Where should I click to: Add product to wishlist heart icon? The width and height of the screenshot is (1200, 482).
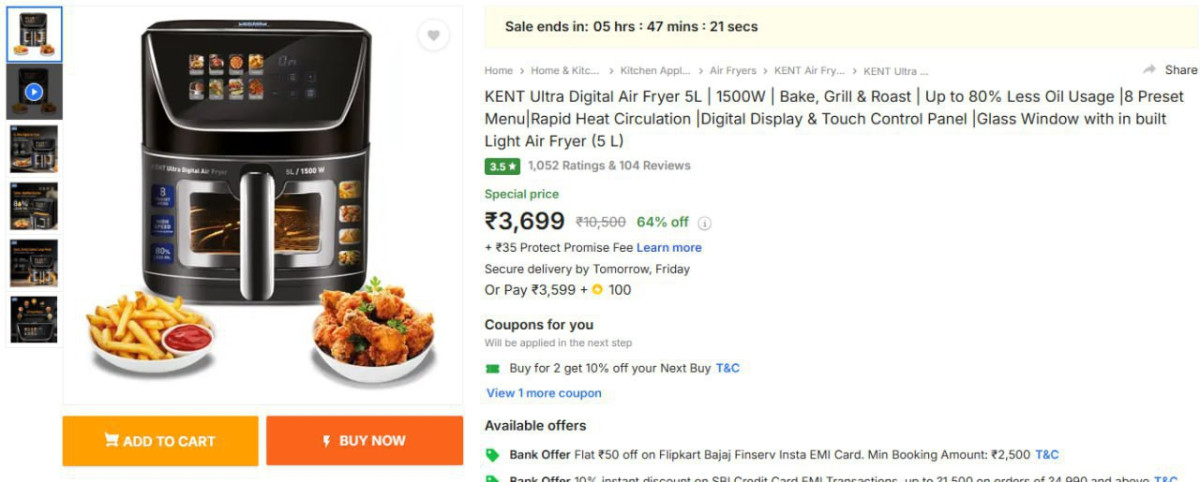[x=433, y=35]
